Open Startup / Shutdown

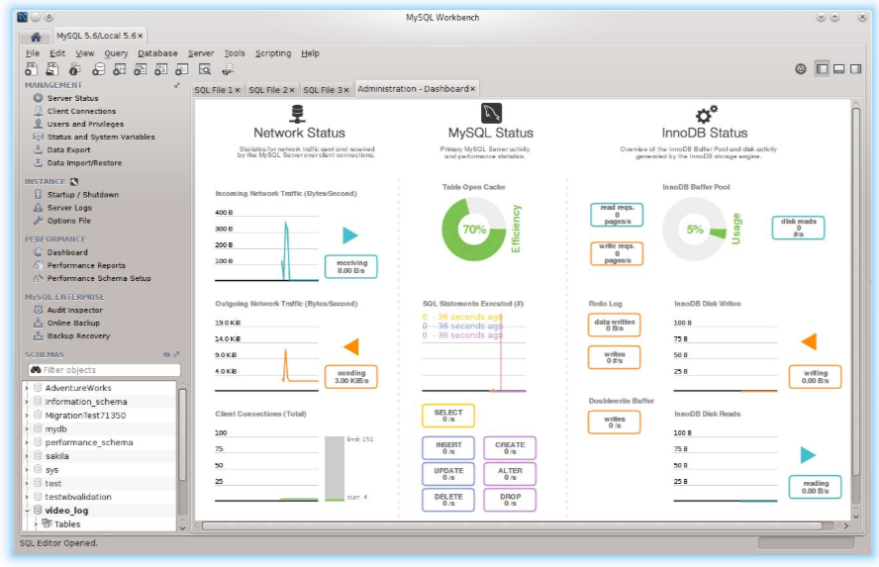[82, 195]
